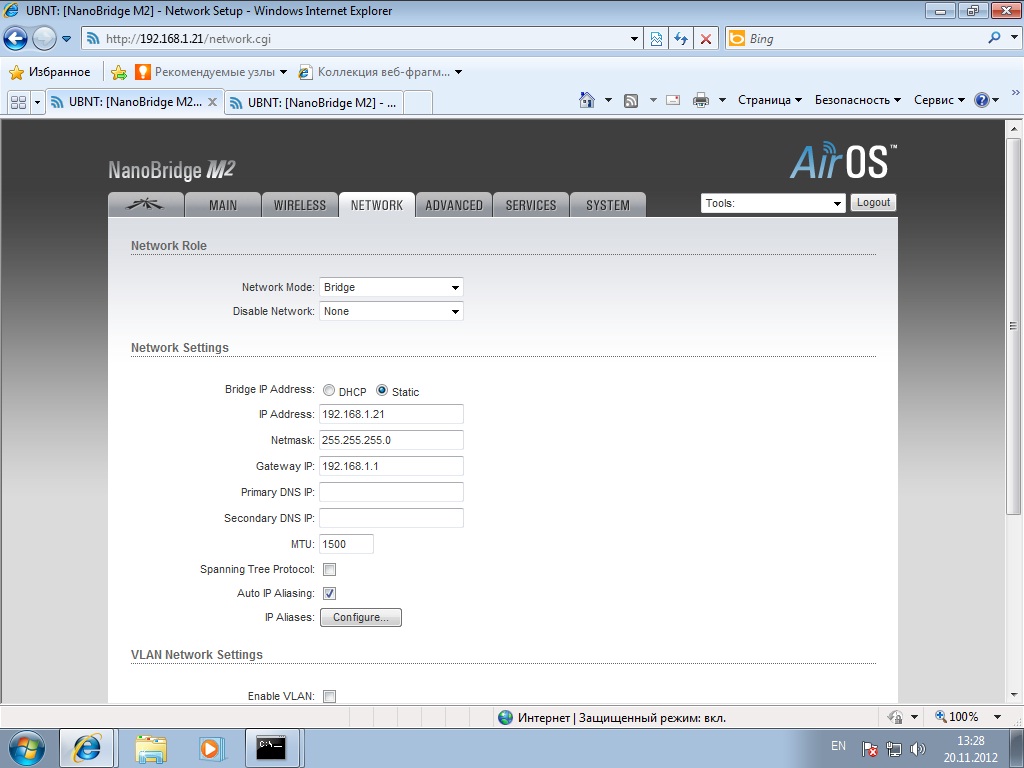Screen dimensions: 1024x768
Task: Click the IP Aliases Configure button
Action: [360, 617]
